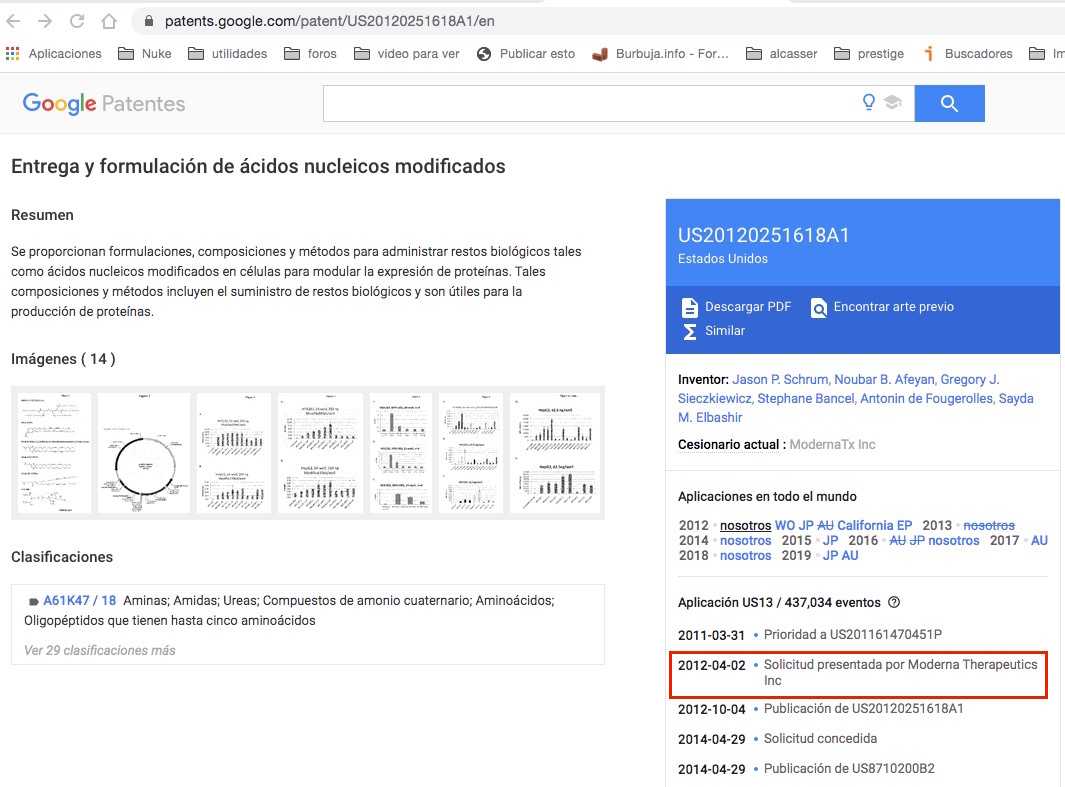Open classification A61K47/18 link

tap(79, 601)
